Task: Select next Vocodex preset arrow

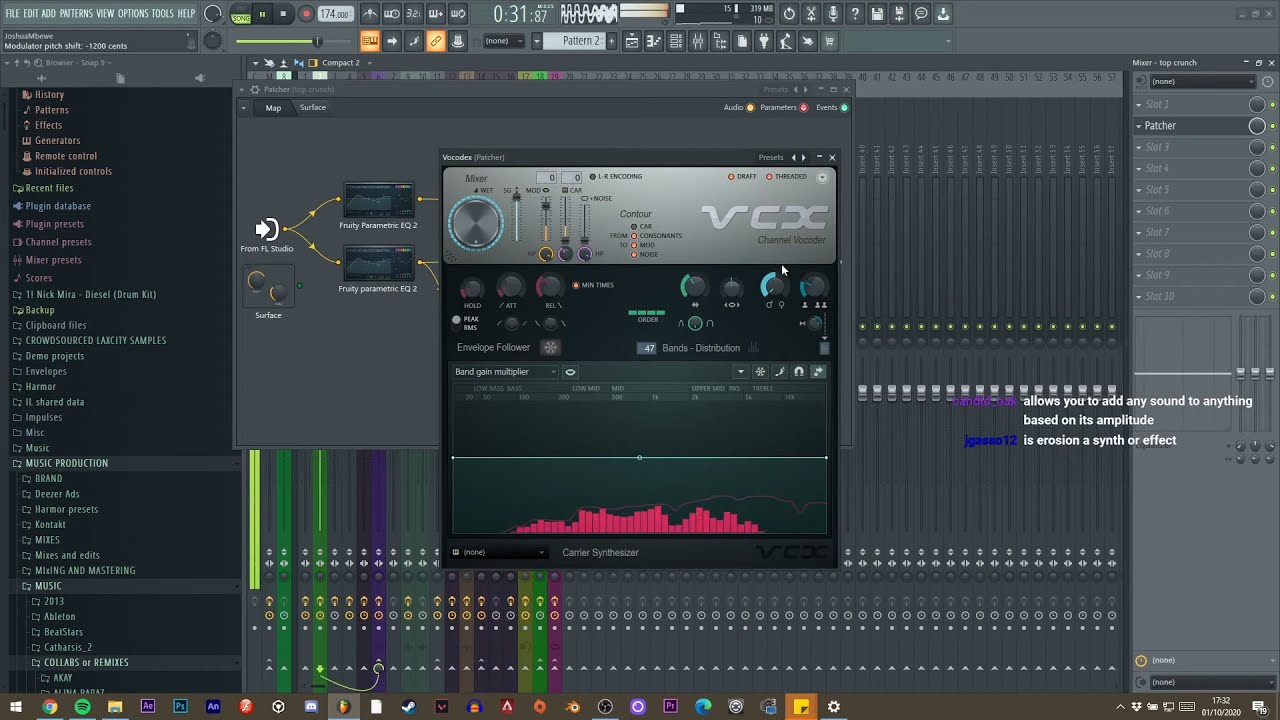Action: coord(803,157)
